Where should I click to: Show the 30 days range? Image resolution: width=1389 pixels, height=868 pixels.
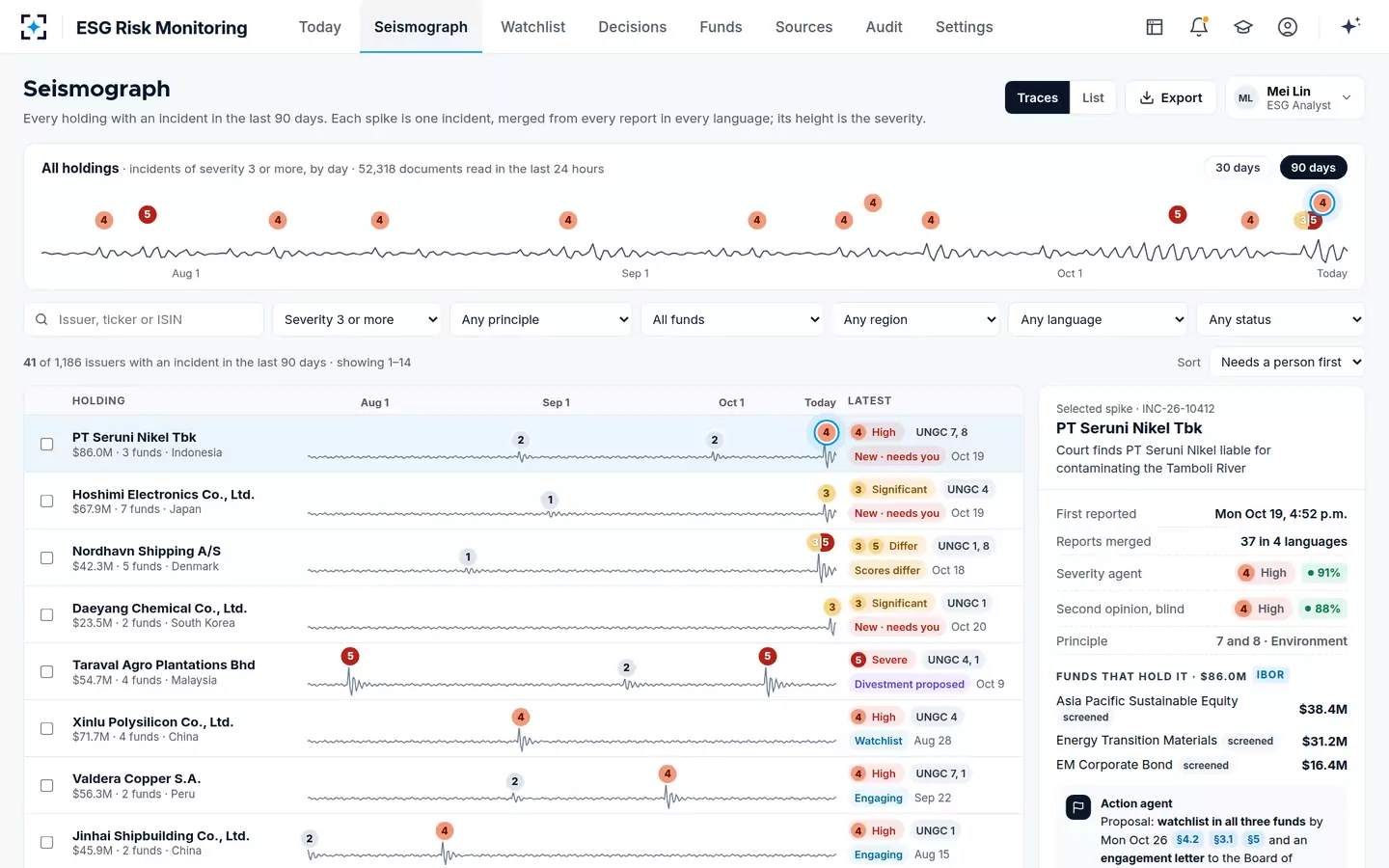[x=1238, y=167]
